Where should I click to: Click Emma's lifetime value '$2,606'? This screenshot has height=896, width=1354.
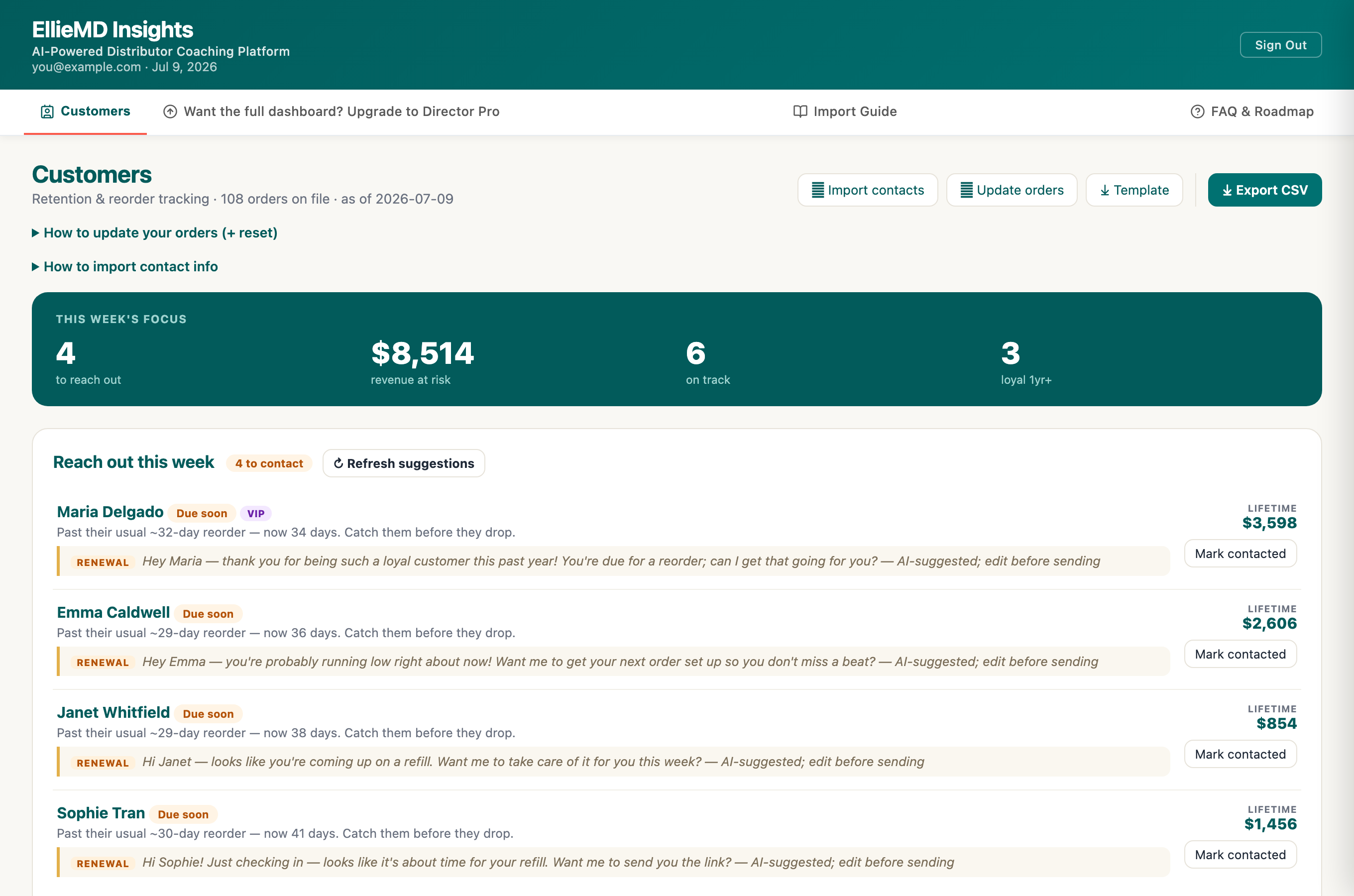[1269, 623]
